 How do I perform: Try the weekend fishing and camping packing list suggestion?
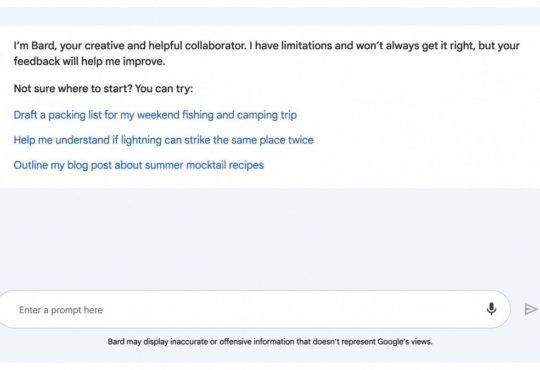(x=155, y=115)
